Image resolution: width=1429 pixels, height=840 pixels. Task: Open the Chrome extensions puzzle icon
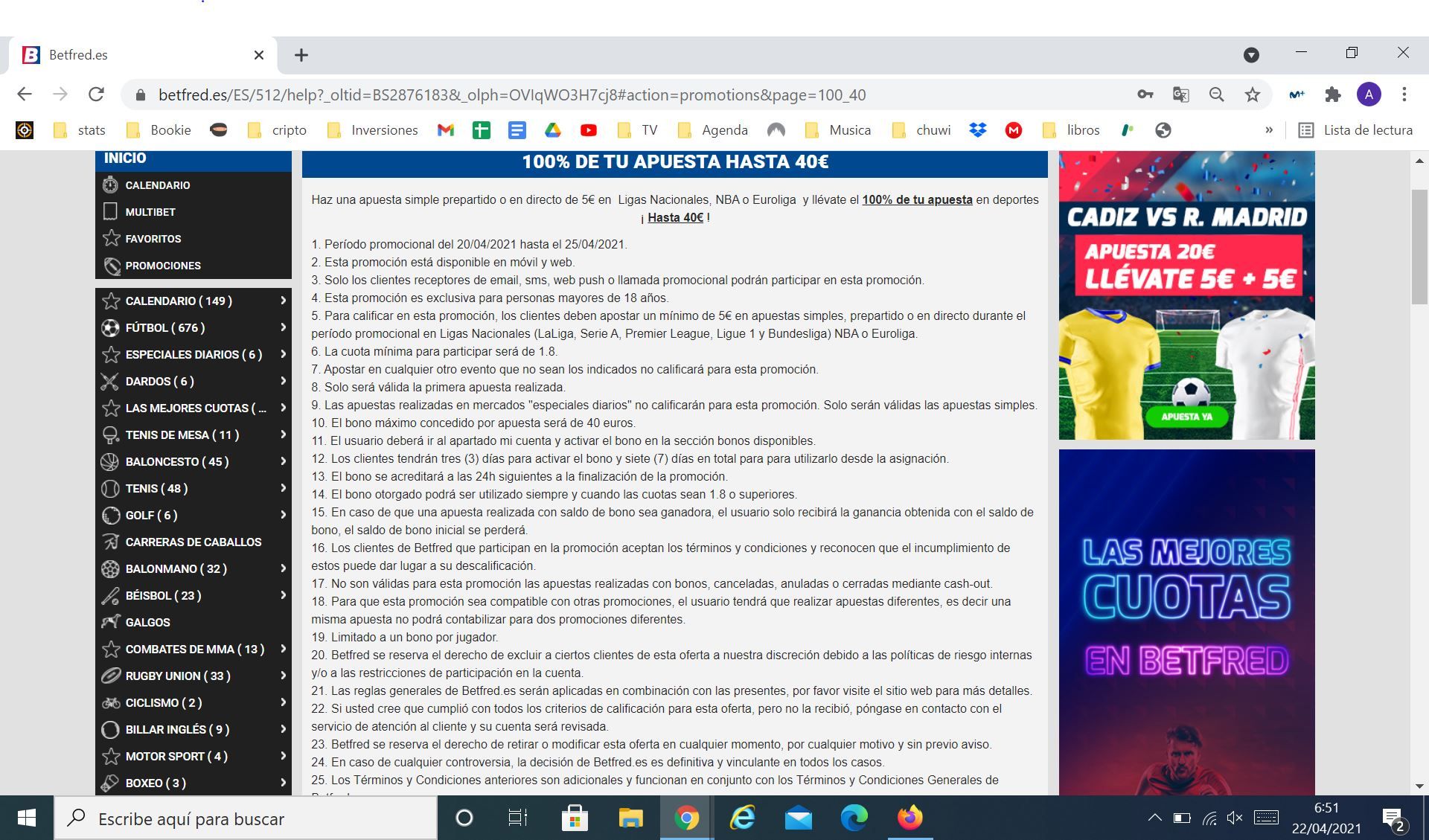coord(1333,94)
